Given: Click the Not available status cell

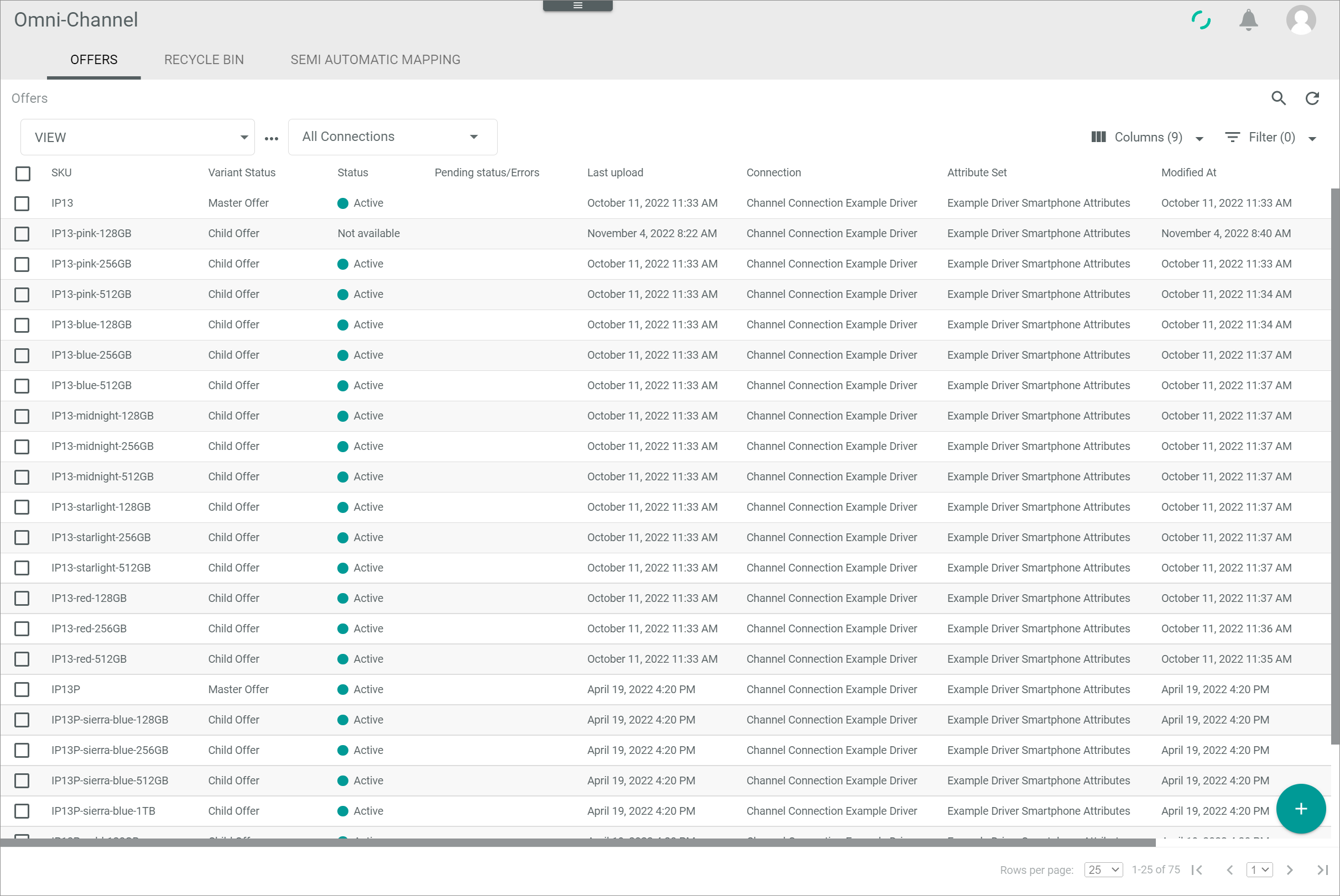Looking at the screenshot, I should 369,234.
